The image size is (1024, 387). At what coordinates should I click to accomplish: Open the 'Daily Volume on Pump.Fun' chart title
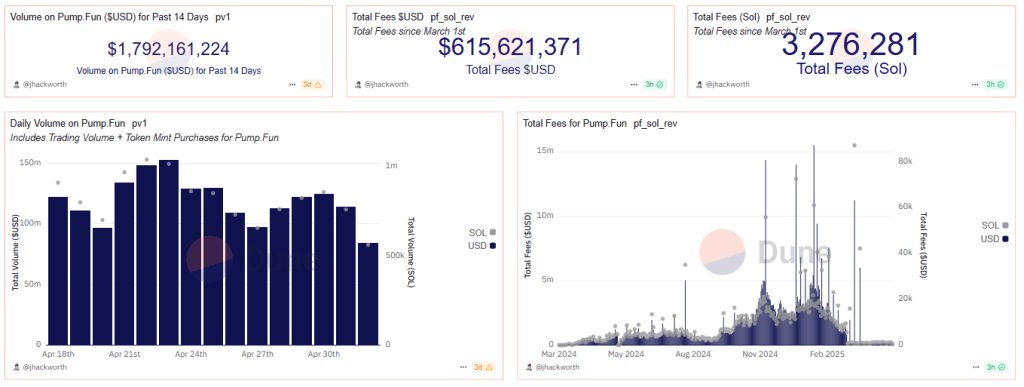(68, 123)
